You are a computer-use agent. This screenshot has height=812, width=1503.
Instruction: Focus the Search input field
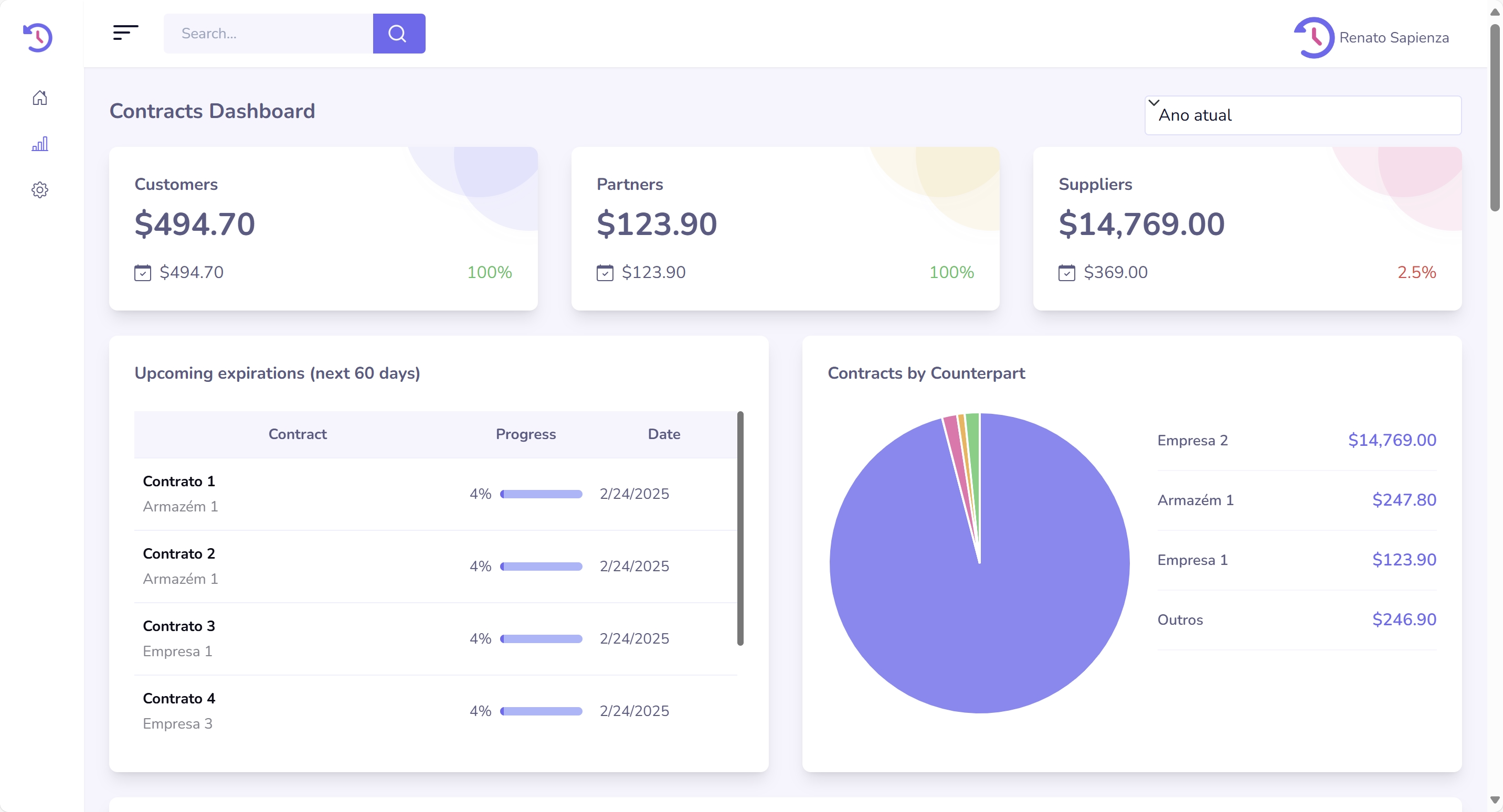tap(268, 33)
